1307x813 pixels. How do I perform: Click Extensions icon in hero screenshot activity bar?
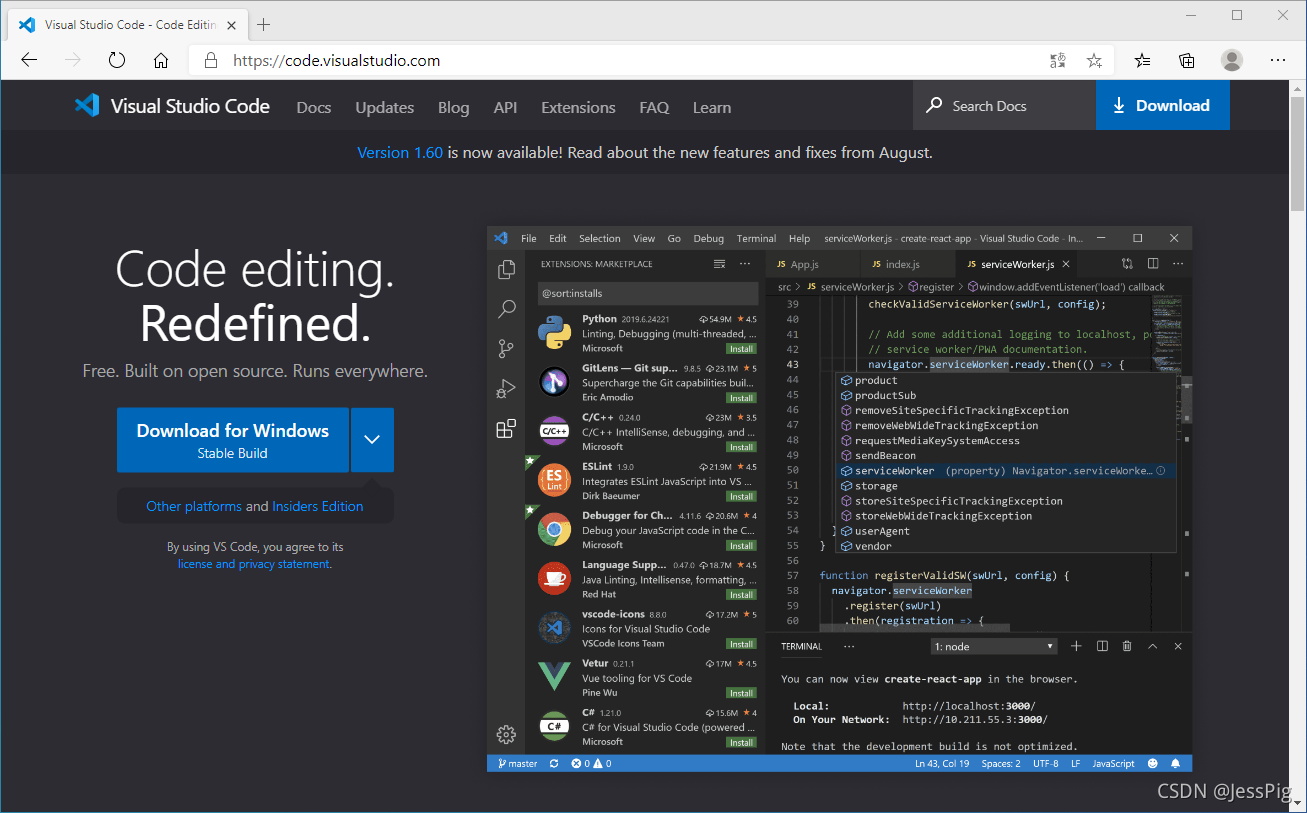tap(506, 429)
